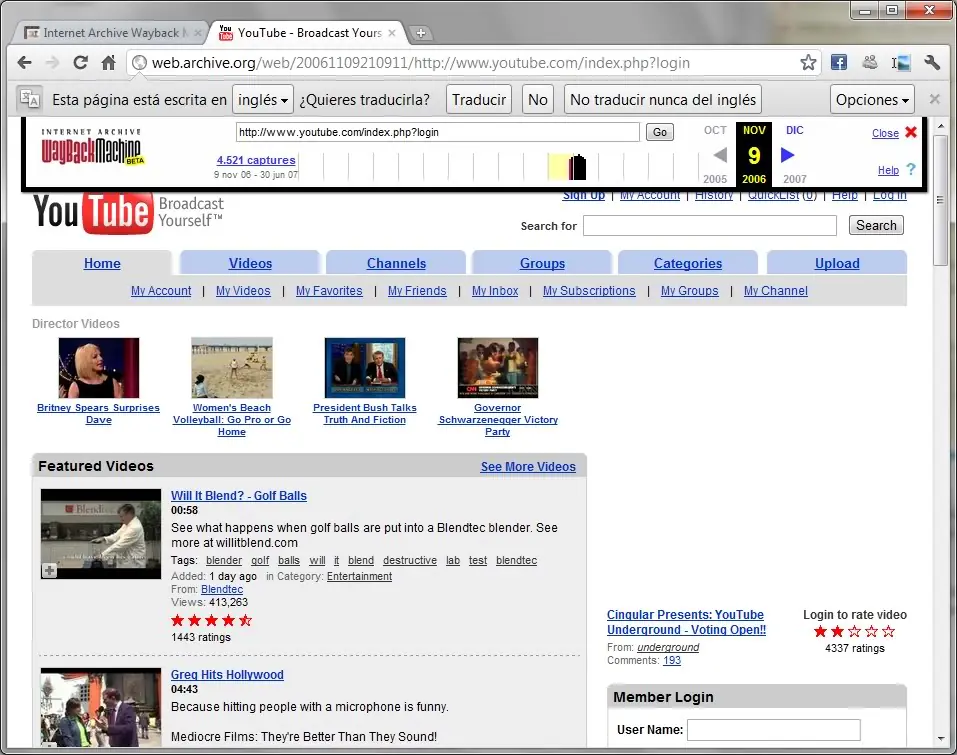Click the Wayback URL input field
Viewport: 957px width, 755px height.
coord(438,132)
